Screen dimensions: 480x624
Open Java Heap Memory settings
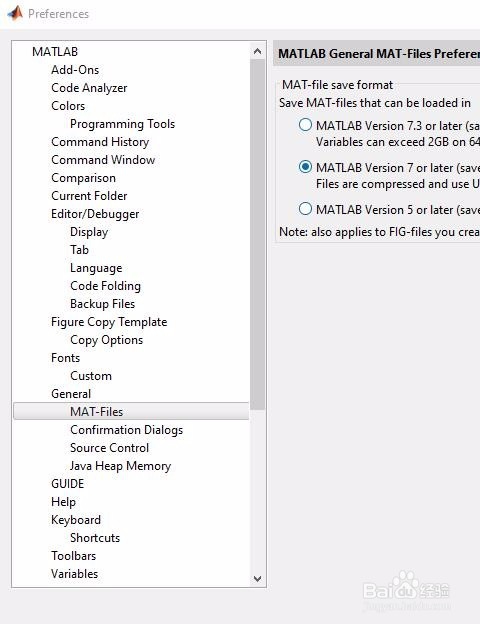pos(121,466)
